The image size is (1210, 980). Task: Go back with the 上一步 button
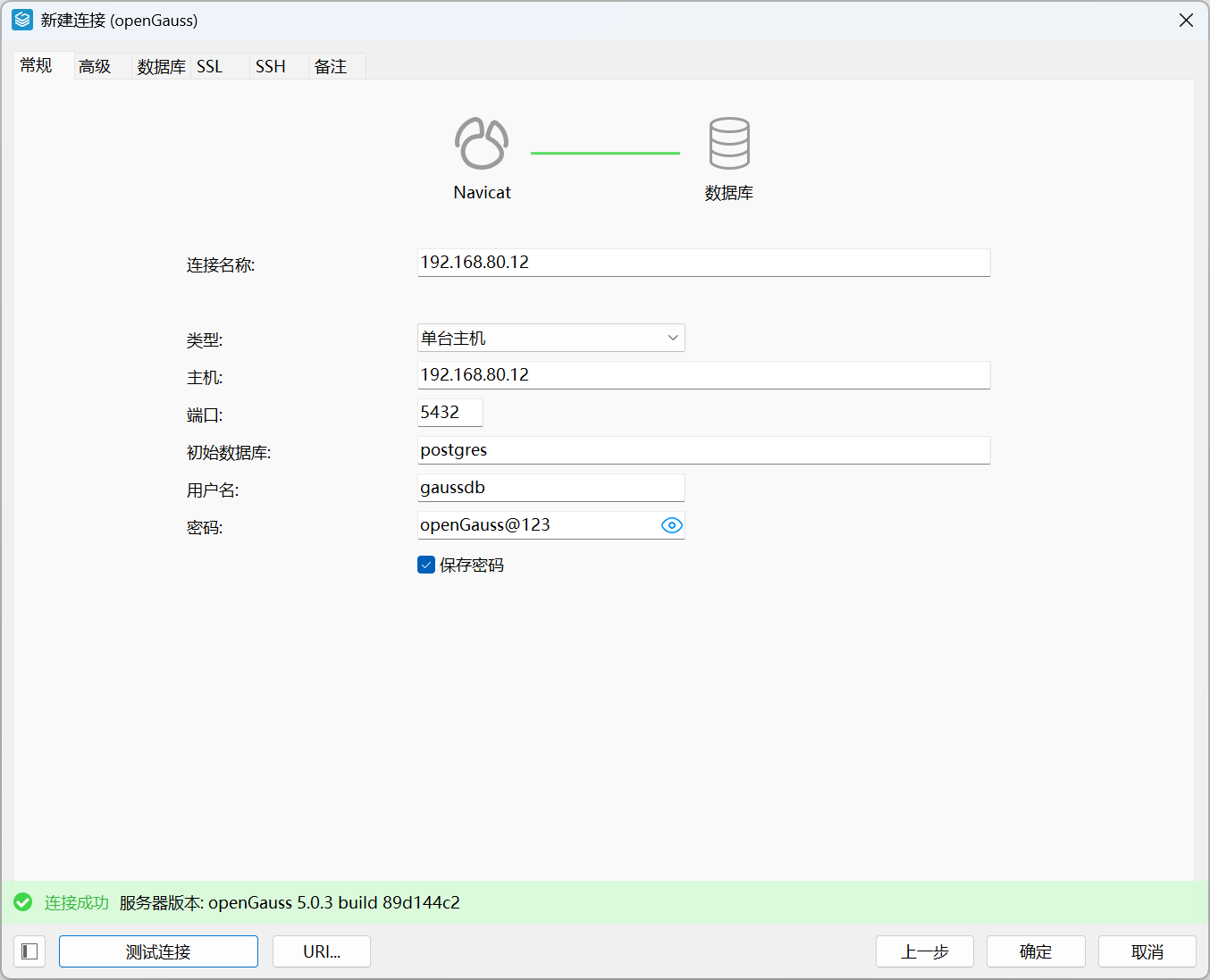coord(924,951)
